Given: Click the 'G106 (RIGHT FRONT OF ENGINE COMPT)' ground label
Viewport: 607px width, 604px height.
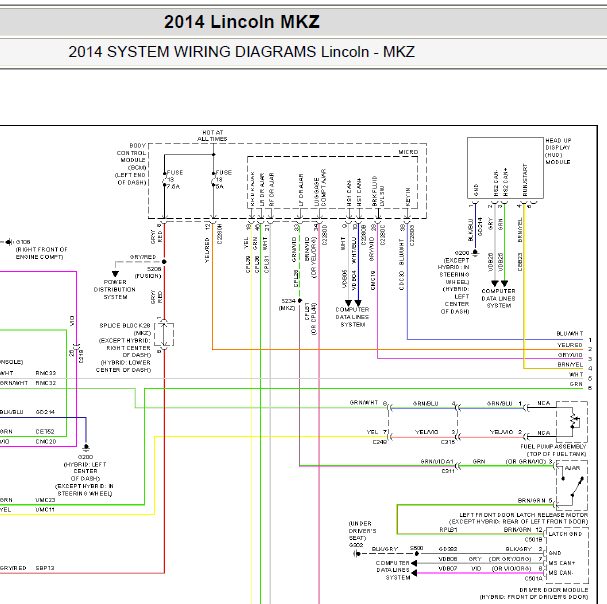Looking at the screenshot, I should click(41, 249).
